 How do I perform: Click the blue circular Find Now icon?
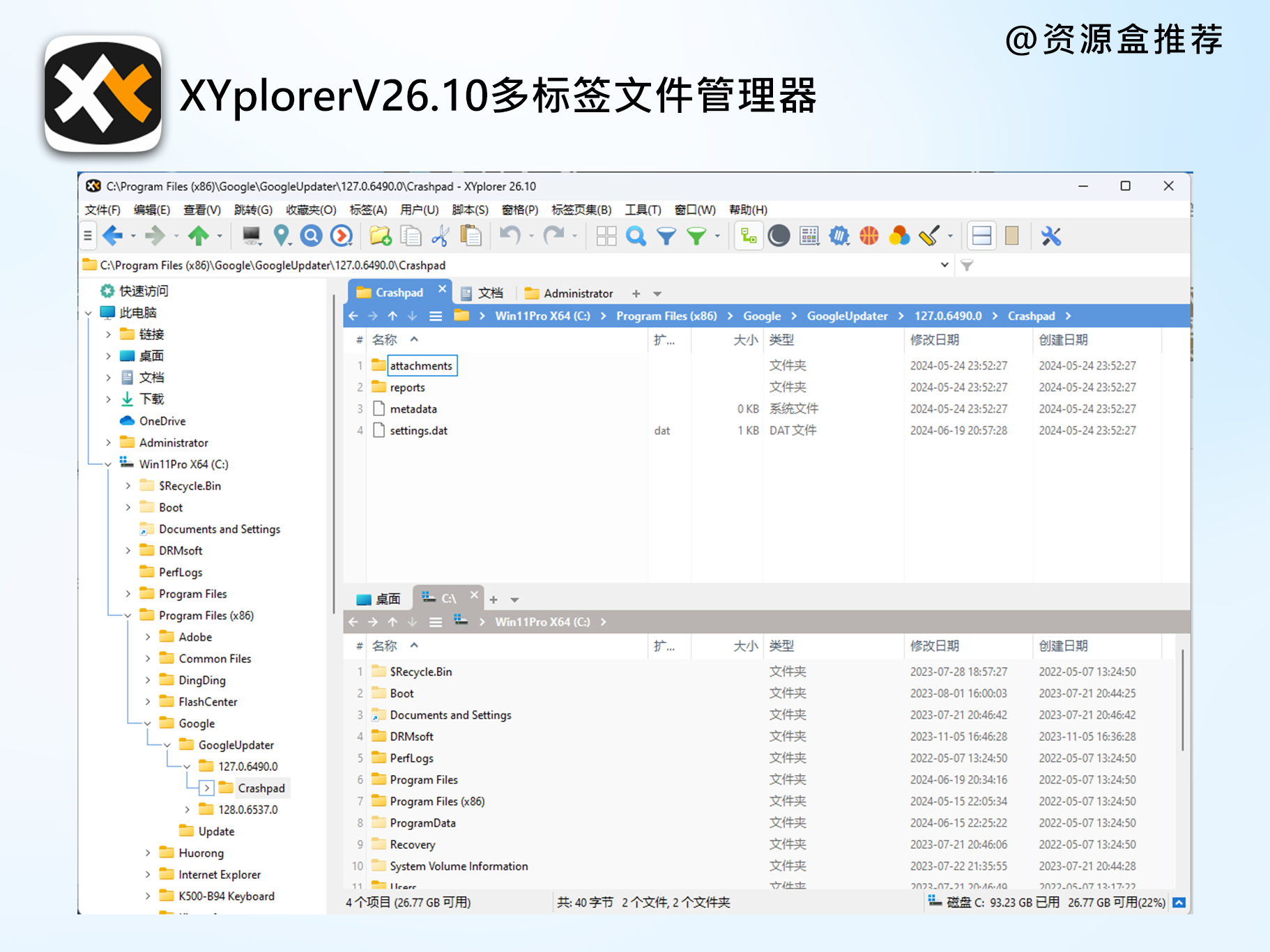click(x=312, y=236)
